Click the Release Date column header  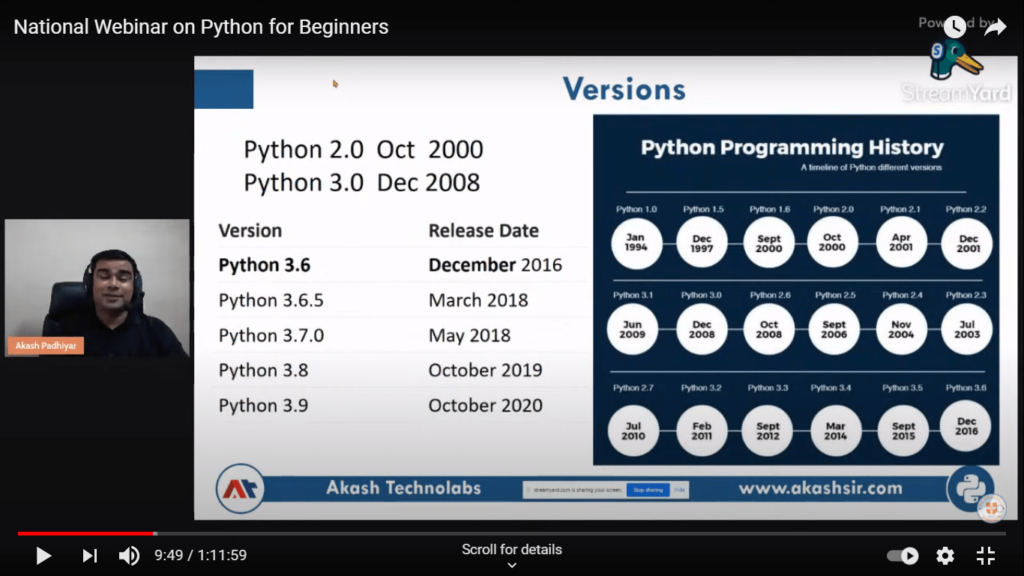[483, 231]
